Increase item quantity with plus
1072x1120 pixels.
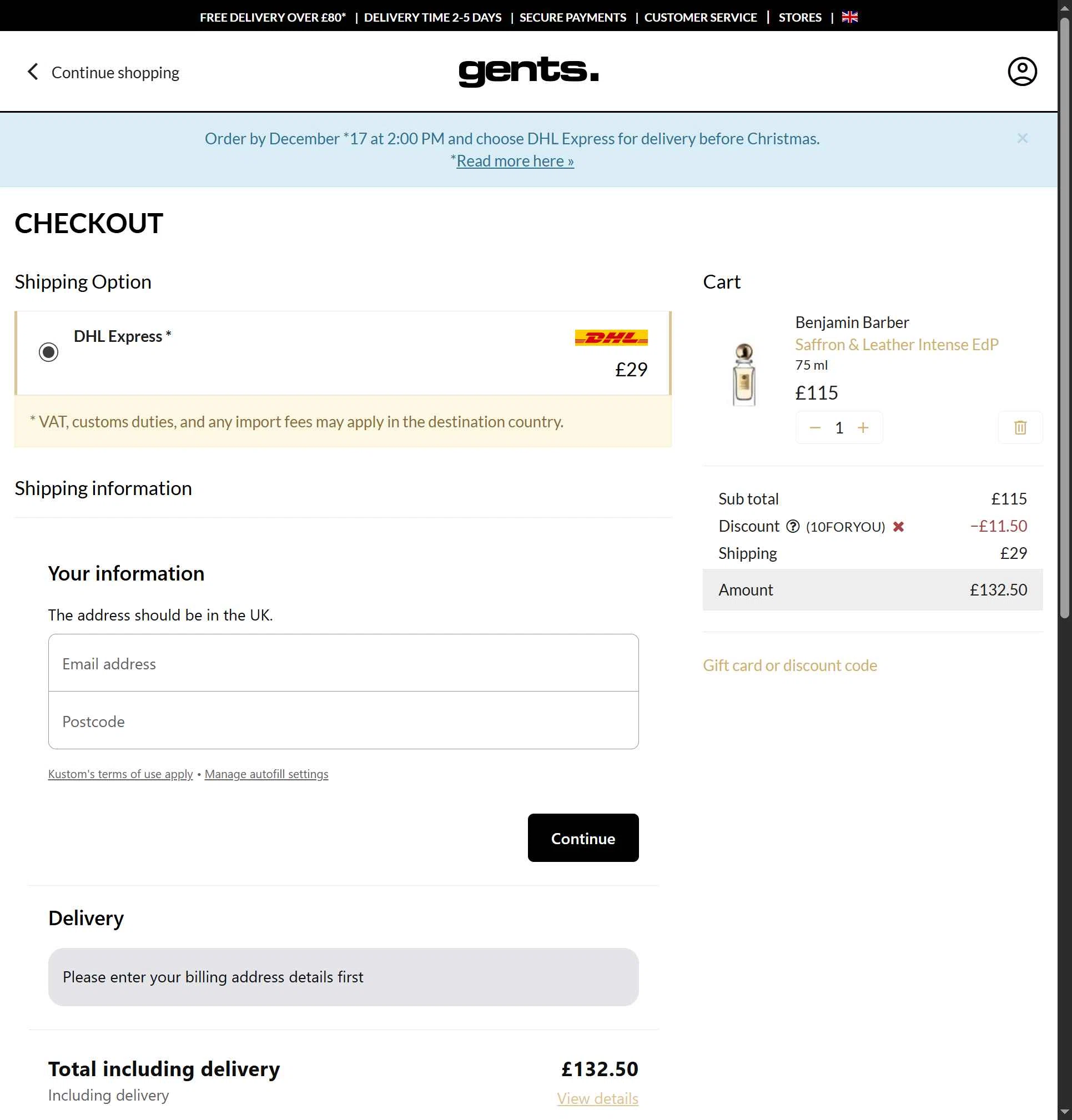tap(863, 427)
